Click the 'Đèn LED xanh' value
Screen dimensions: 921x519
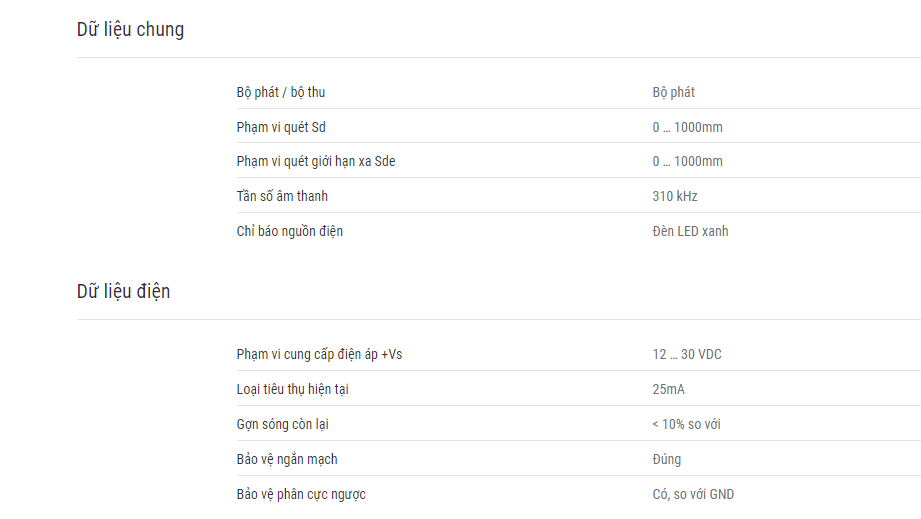(690, 231)
